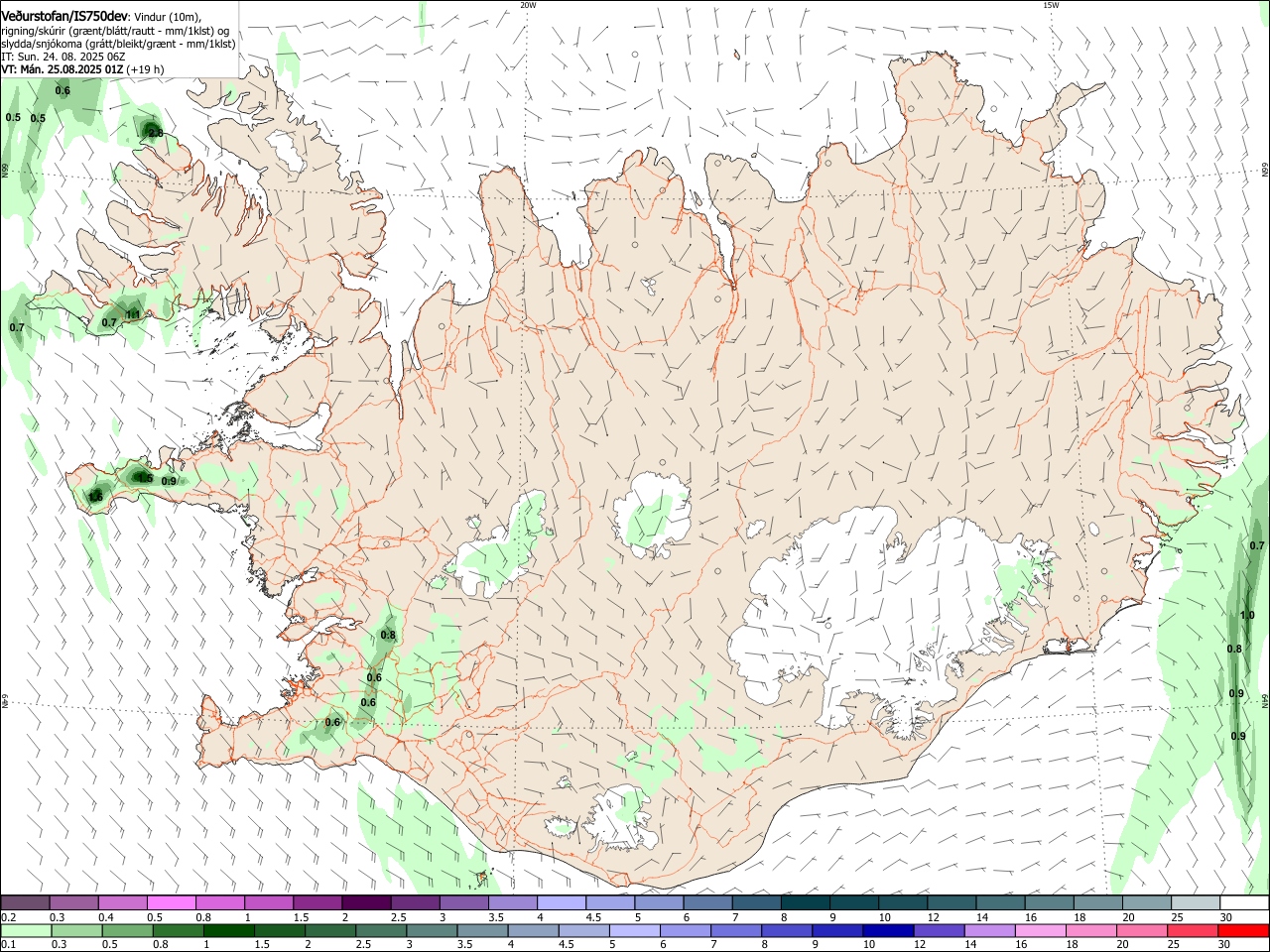This screenshot has width=1270, height=952.
Task: Click the pale lavender swatch between 4 and 4.5, snow legend
Action: [x=562, y=902]
